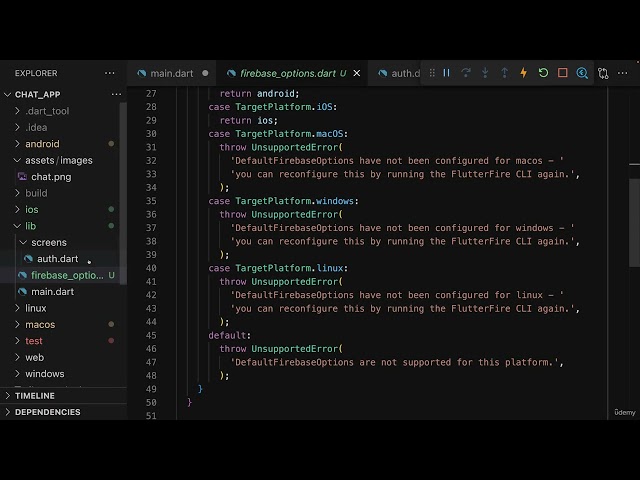This screenshot has width=640, height=480.
Task: Open Explorer views and more actions menu
Action: pos(109,73)
